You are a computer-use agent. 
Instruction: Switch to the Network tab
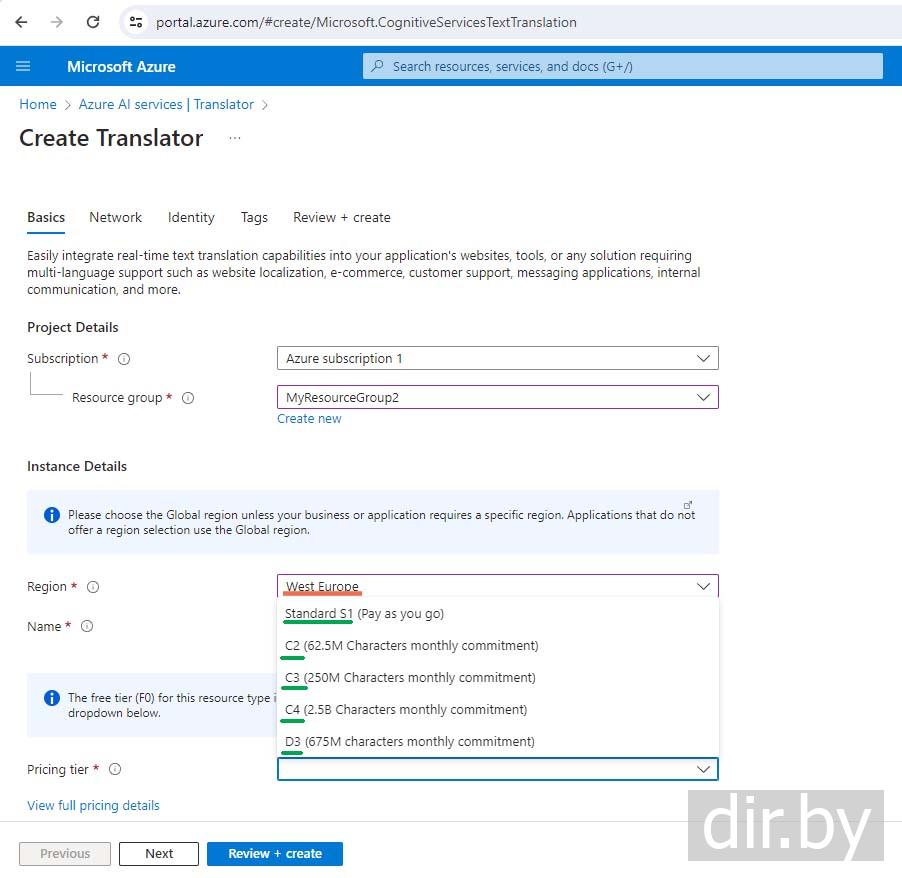[116, 217]
